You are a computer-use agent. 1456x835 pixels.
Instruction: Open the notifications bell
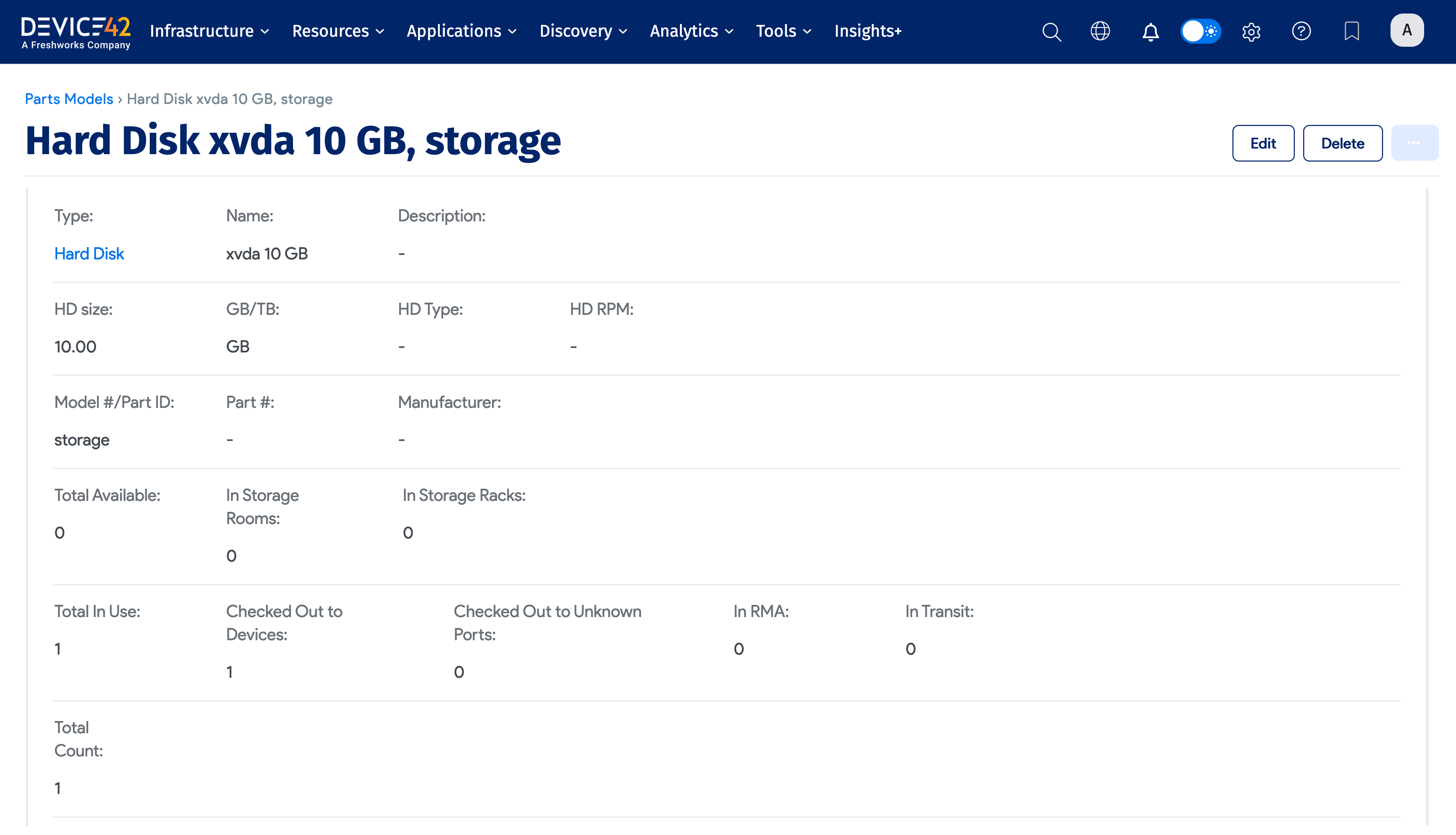pos(1150,31)
